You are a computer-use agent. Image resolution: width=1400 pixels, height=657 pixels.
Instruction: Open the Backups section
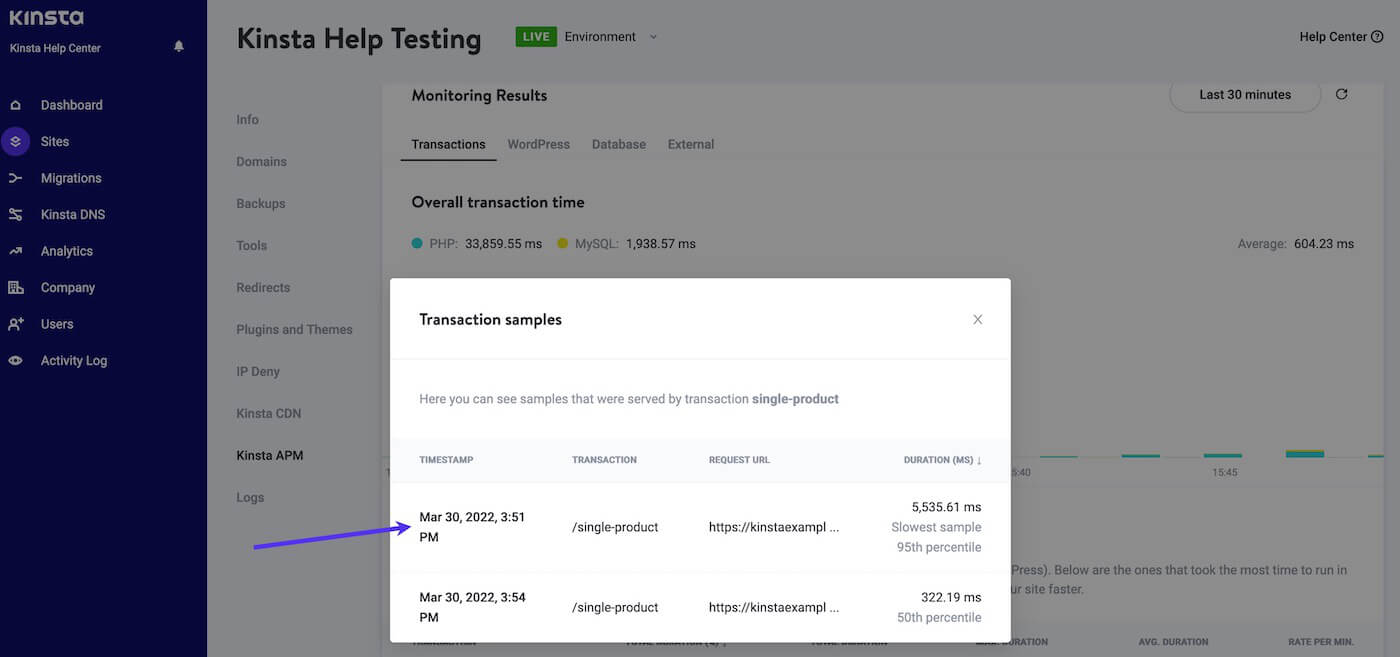click(x=260, y=204)
